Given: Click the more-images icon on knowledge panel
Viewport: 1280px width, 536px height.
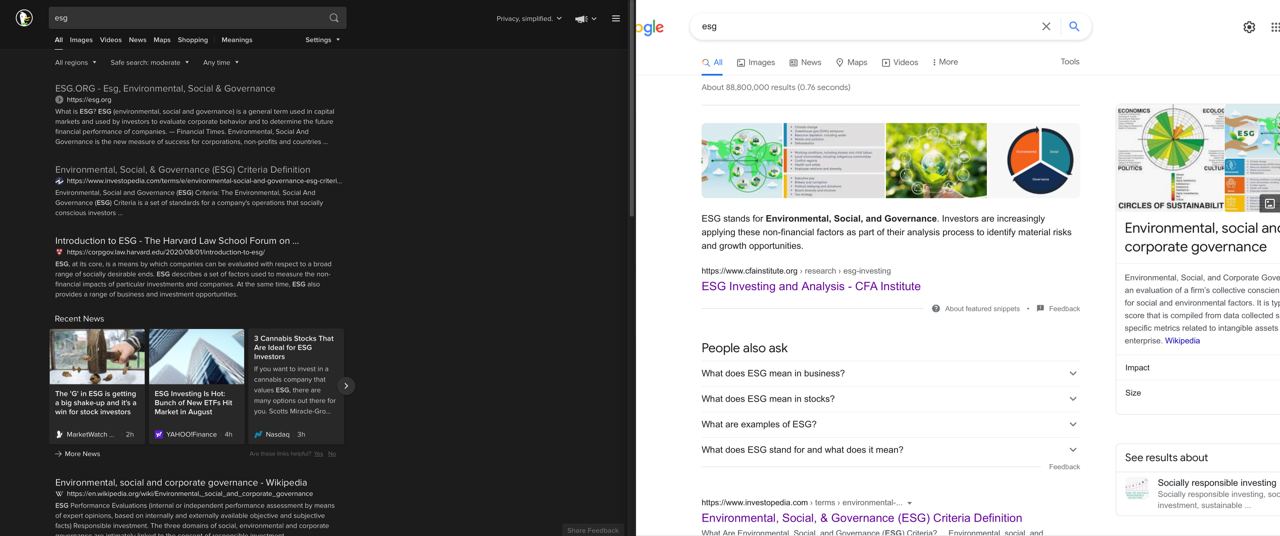Looking at the screenshot, I should tap(1270, 203).
